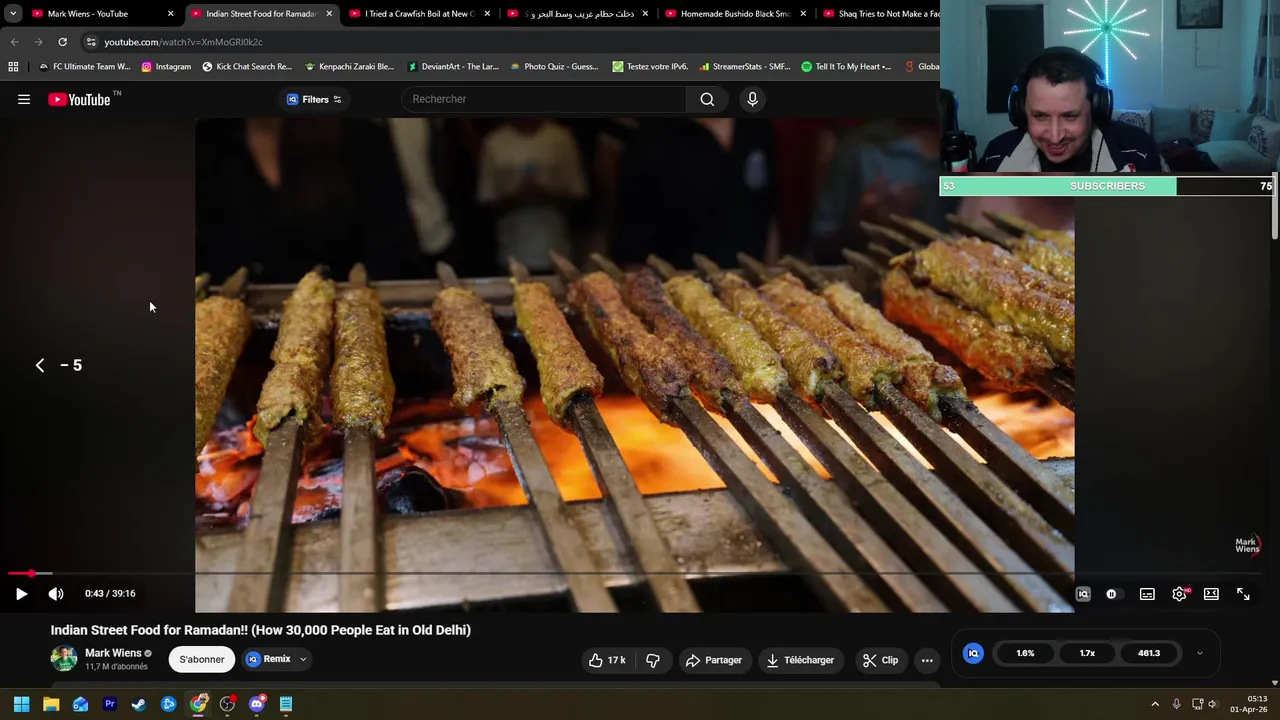Like the video with 17 k likes
Image resolution: width=1280 pixels, height=720 pixels.
click(607, 660)
